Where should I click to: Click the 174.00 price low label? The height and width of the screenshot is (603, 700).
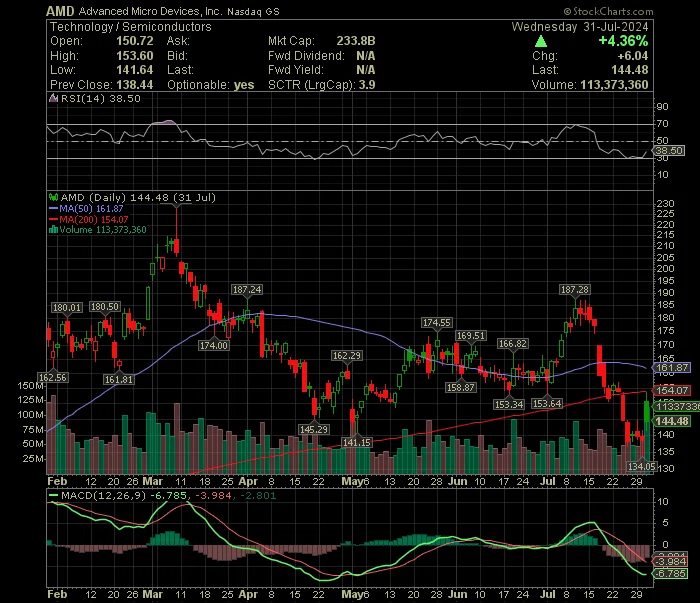214,345
